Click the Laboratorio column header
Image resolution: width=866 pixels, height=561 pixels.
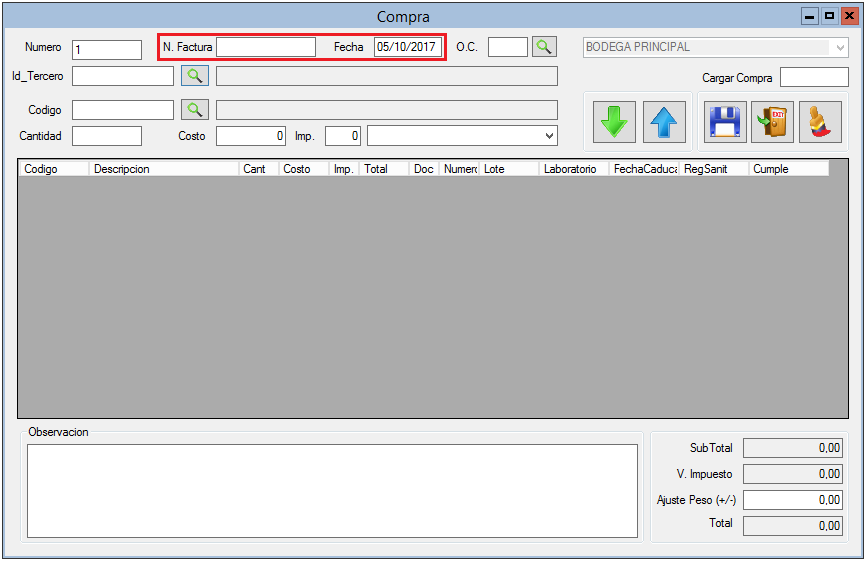coord(573,169)
